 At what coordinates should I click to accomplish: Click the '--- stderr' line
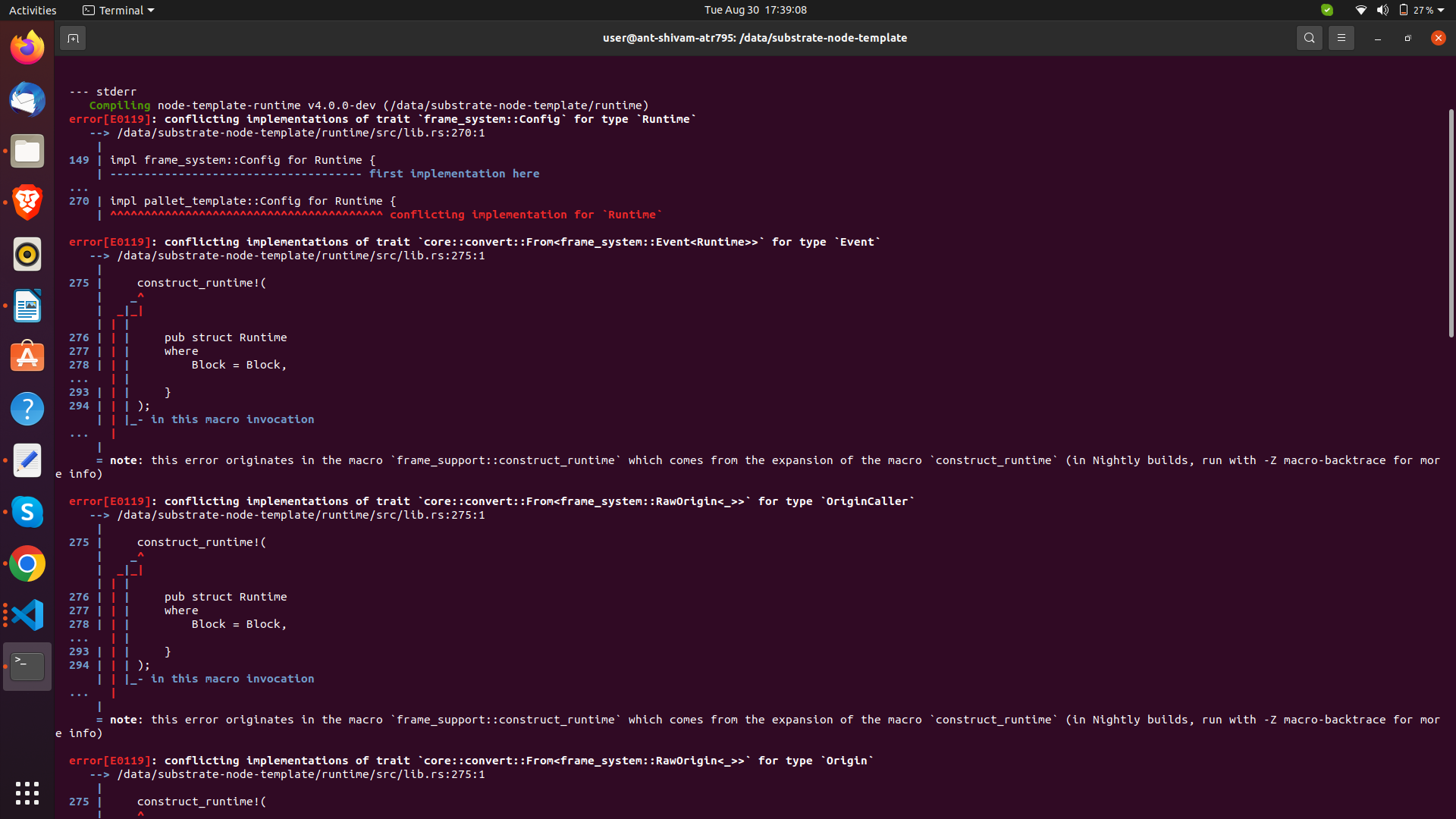point(103,92)
